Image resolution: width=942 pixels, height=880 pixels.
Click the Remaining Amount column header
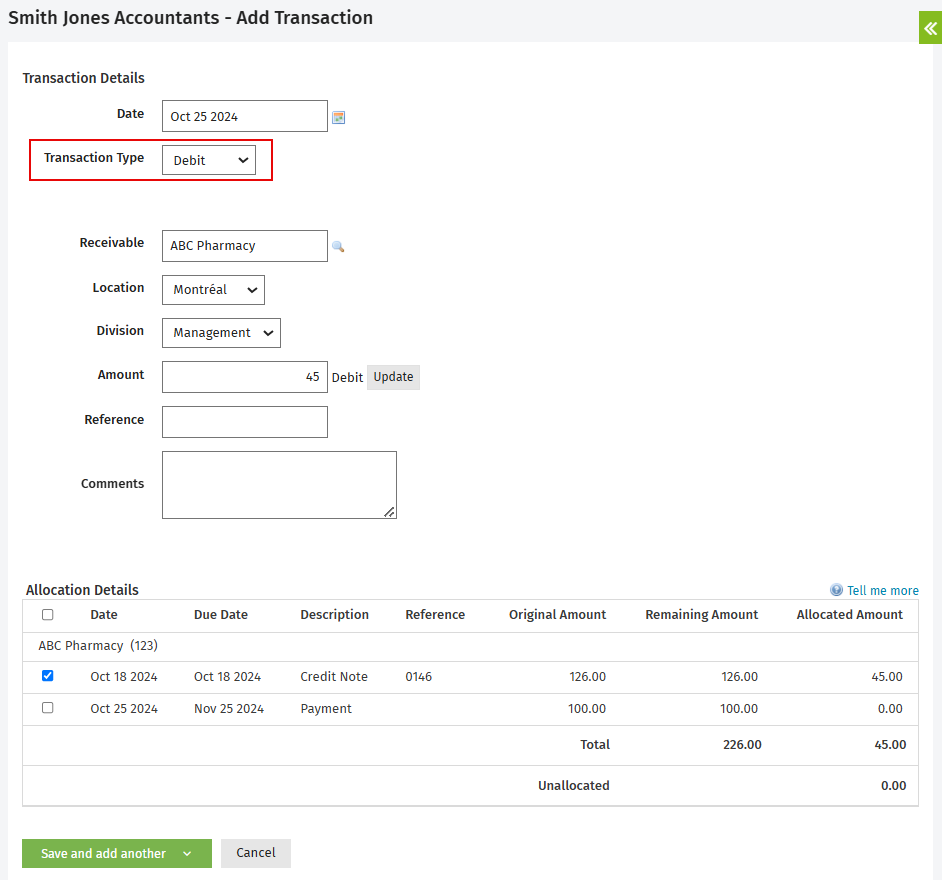[x=702, y=614]
